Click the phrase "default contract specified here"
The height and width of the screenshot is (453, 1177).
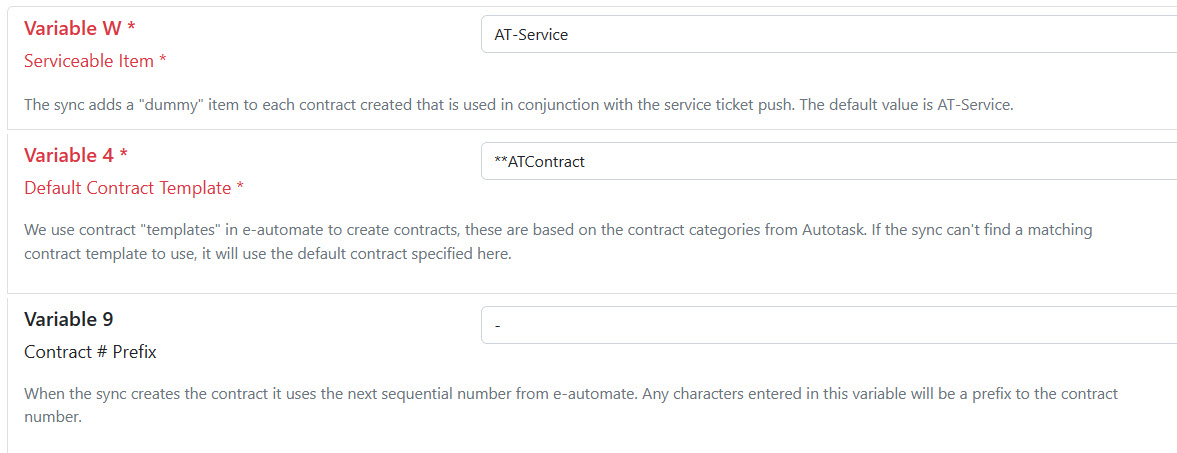coord(401,254)
